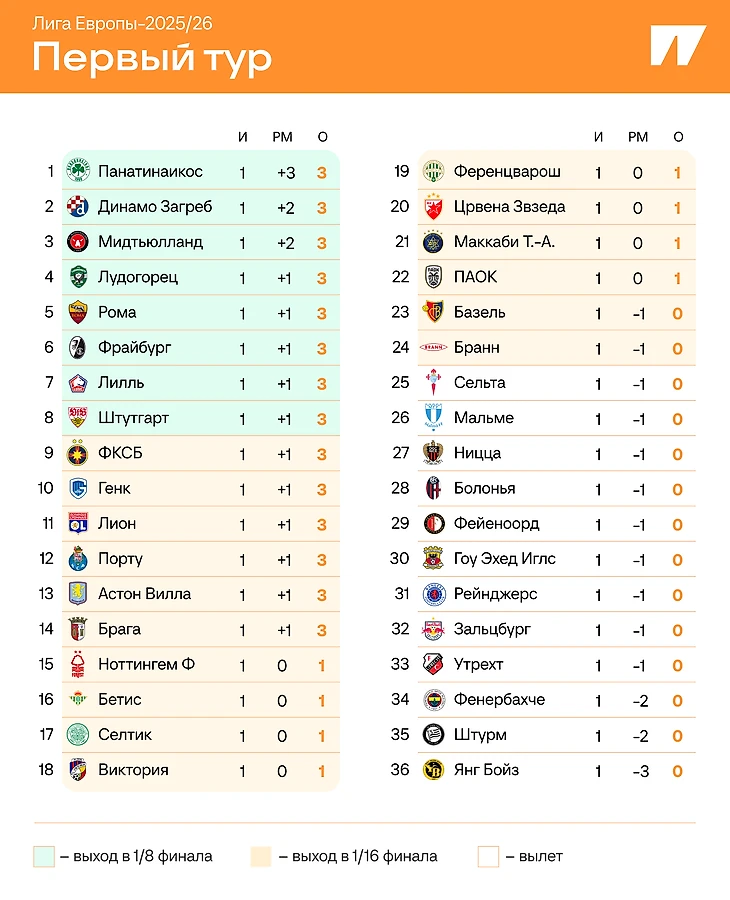This screenshot has width=730, height=900.
Task: Click the white elimination legend swatch
Action: pyautogui.click(x=488, y=856)
